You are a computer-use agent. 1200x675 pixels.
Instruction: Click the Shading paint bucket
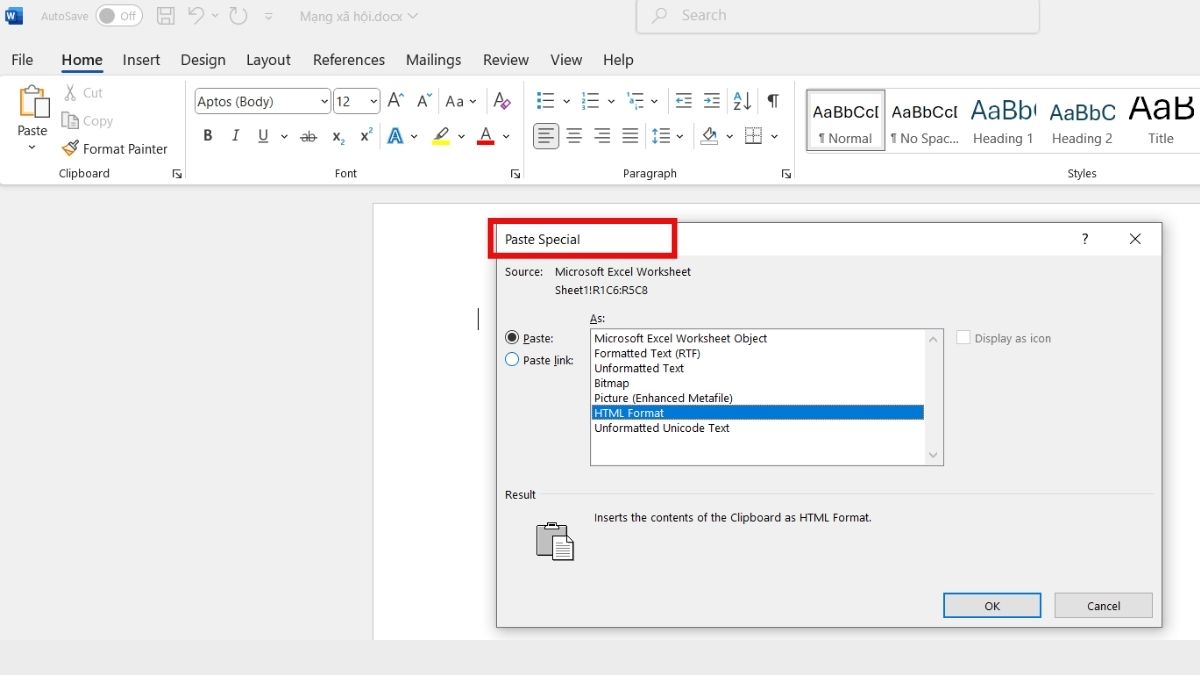(x=709, y=136)
